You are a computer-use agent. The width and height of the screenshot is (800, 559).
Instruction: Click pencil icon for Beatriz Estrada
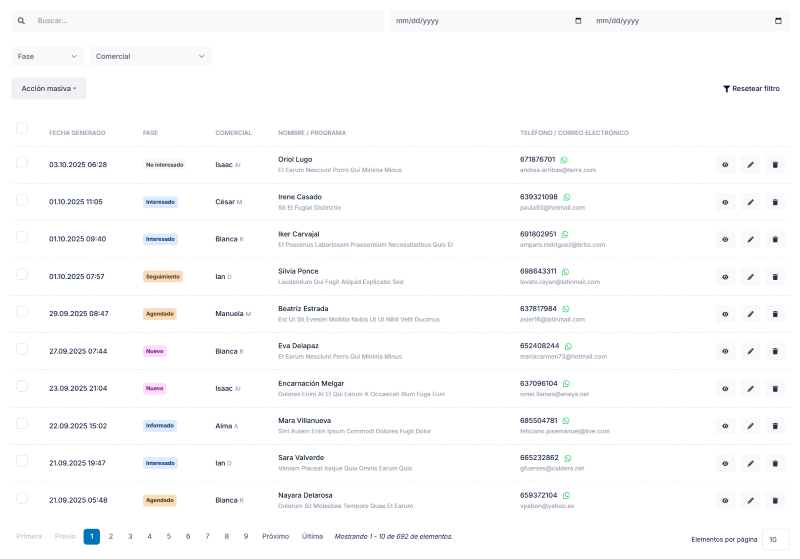(x=750, y=314)
